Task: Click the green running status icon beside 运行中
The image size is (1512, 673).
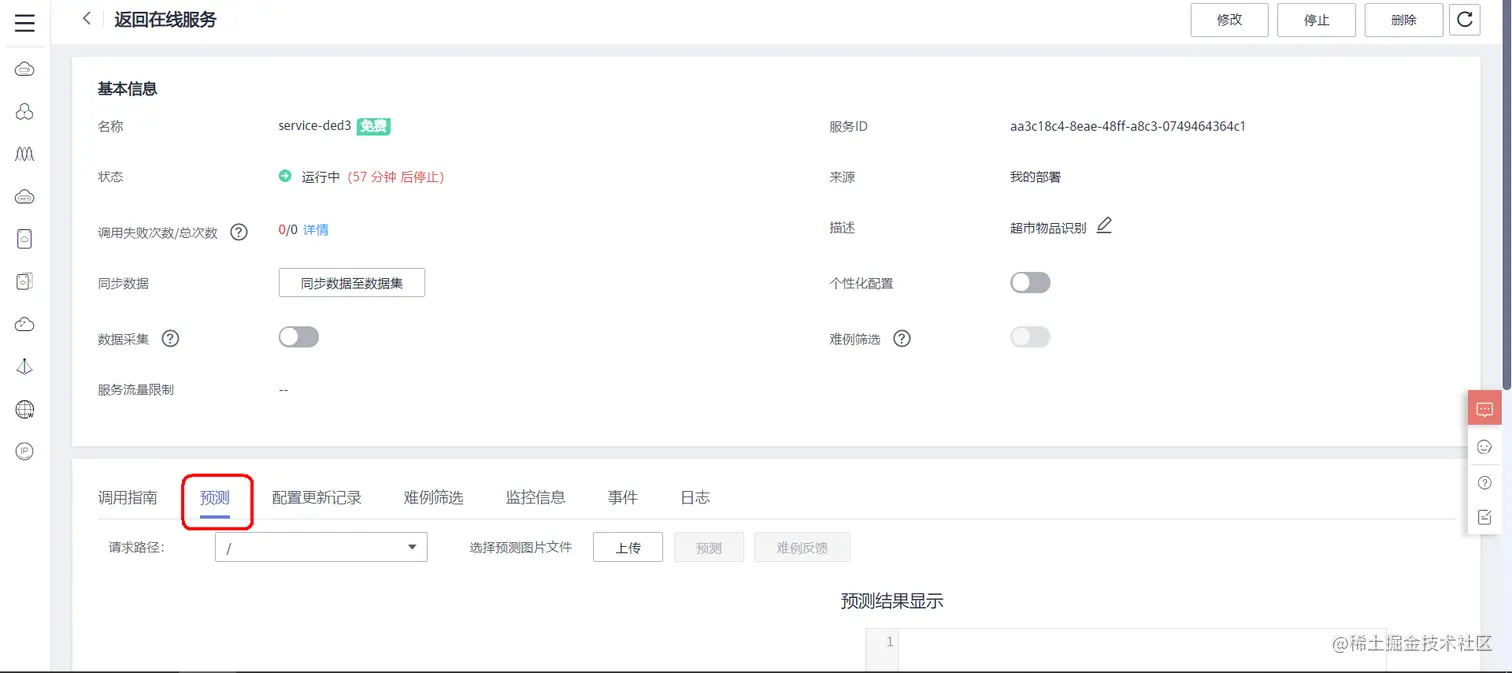Action: 285,176
